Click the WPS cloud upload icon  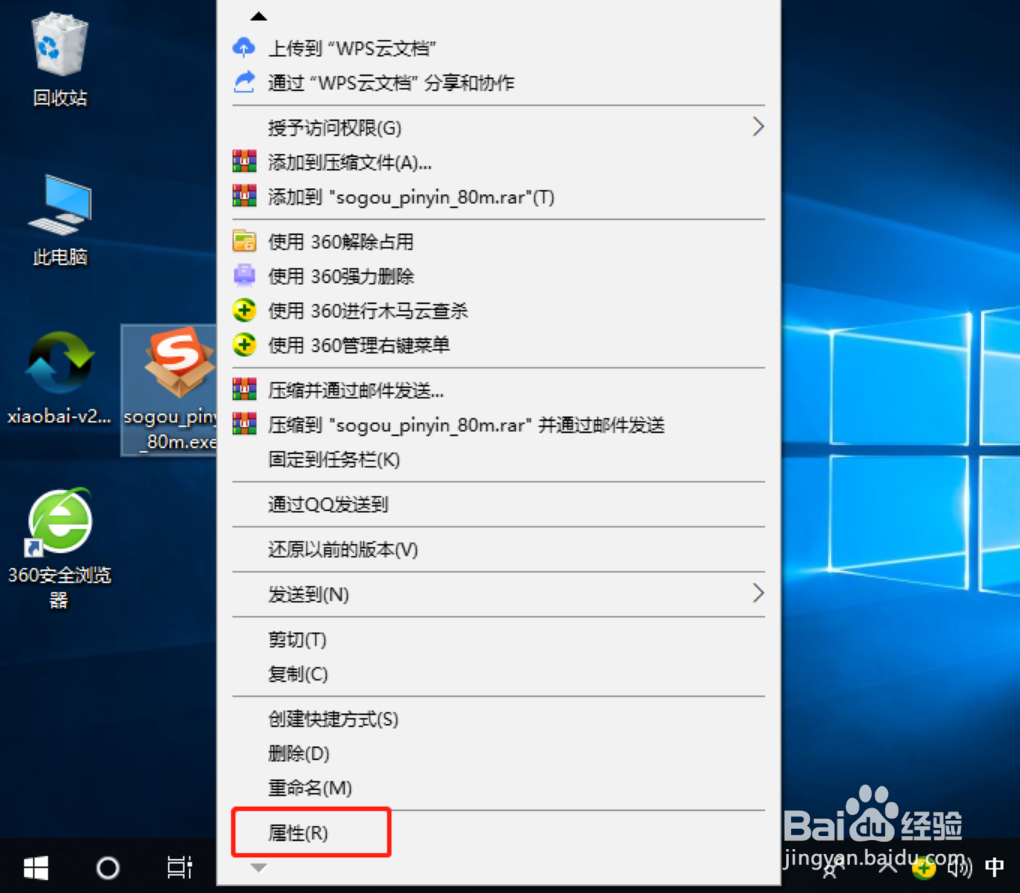click(244, 47)
